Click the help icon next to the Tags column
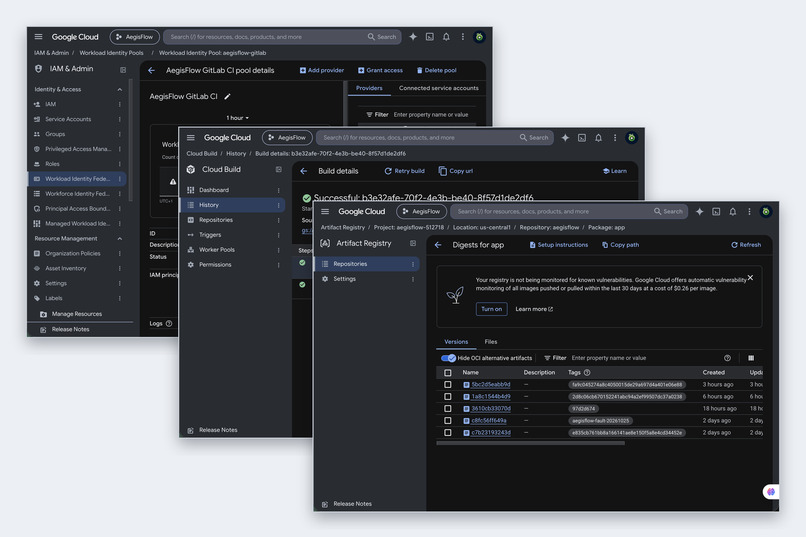The width and height of the screenshot is (806, 537). (x=587, y=373)
